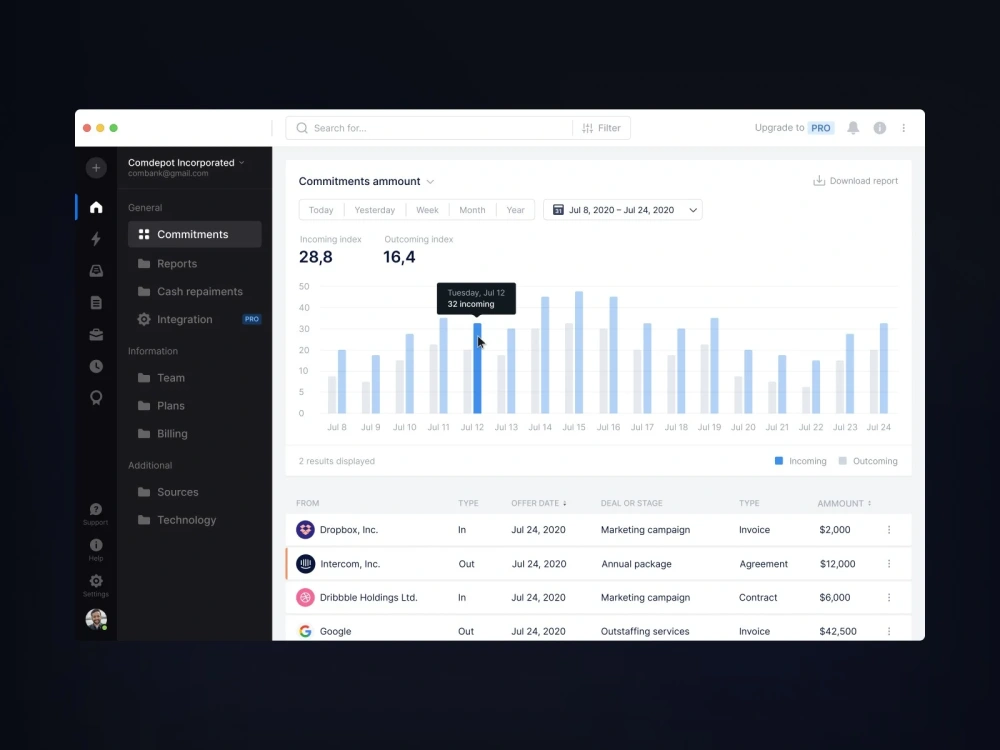
Task: Click the Dropbox logo icon
Action: [305, 529]
